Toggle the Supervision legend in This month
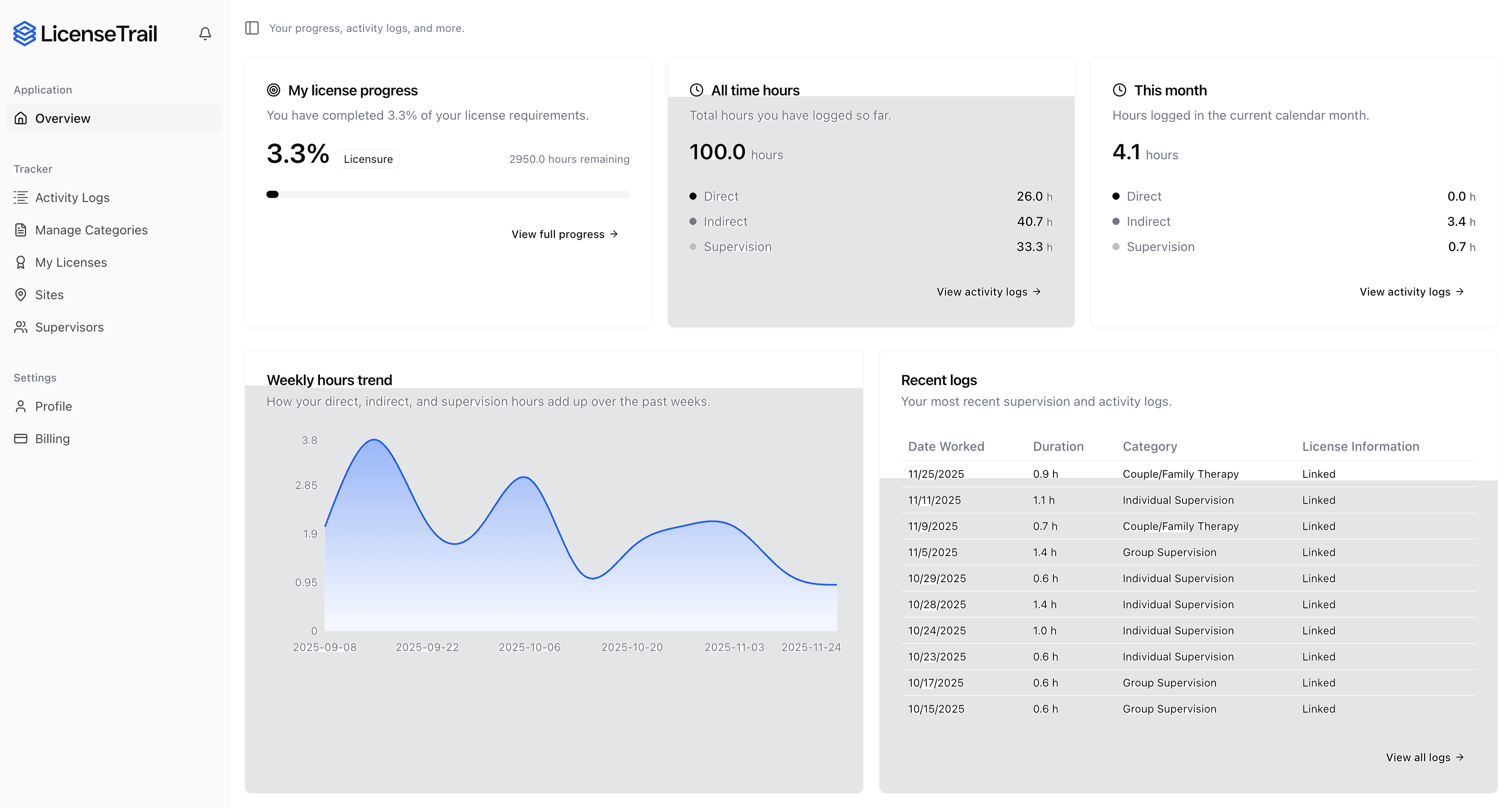Viewport: 1512px width, 808px height. 1160,247
